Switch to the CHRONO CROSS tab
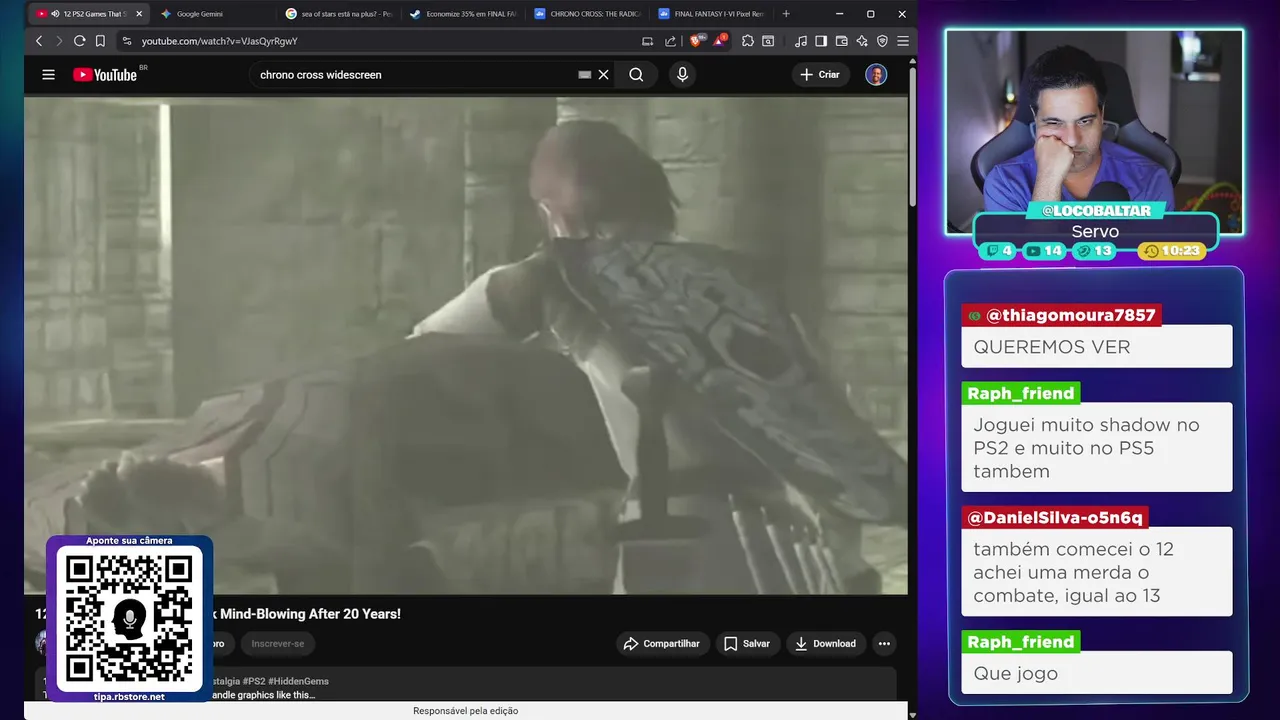 tap(587, 14)
